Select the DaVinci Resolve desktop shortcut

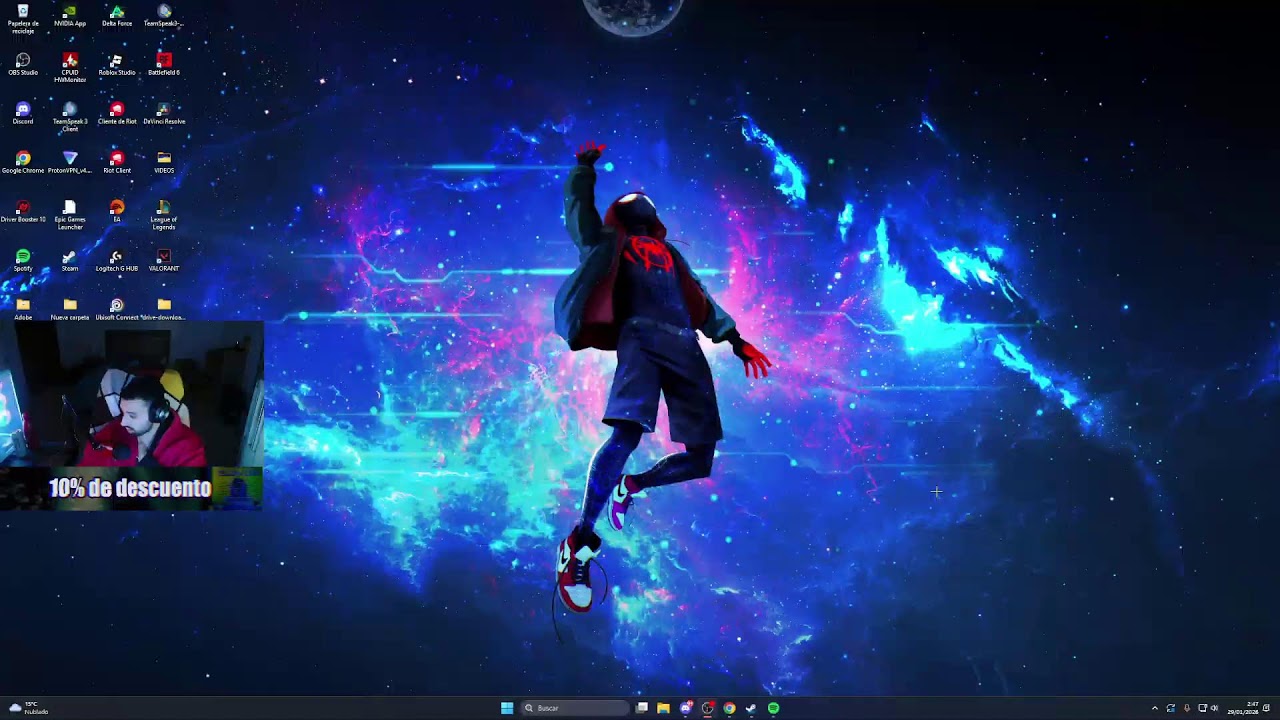164,114
